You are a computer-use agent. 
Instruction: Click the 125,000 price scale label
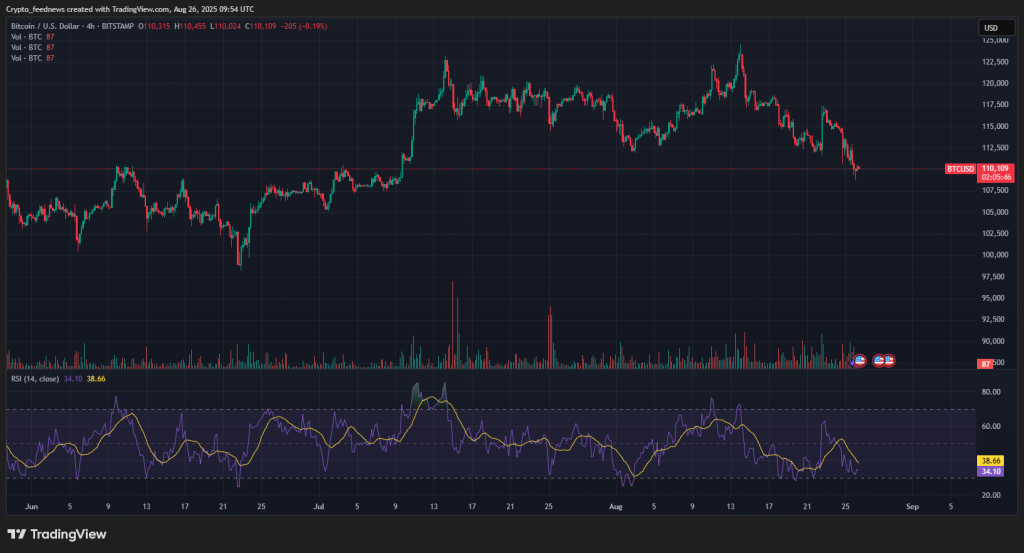pyautogui.click(x=993, y=41)
